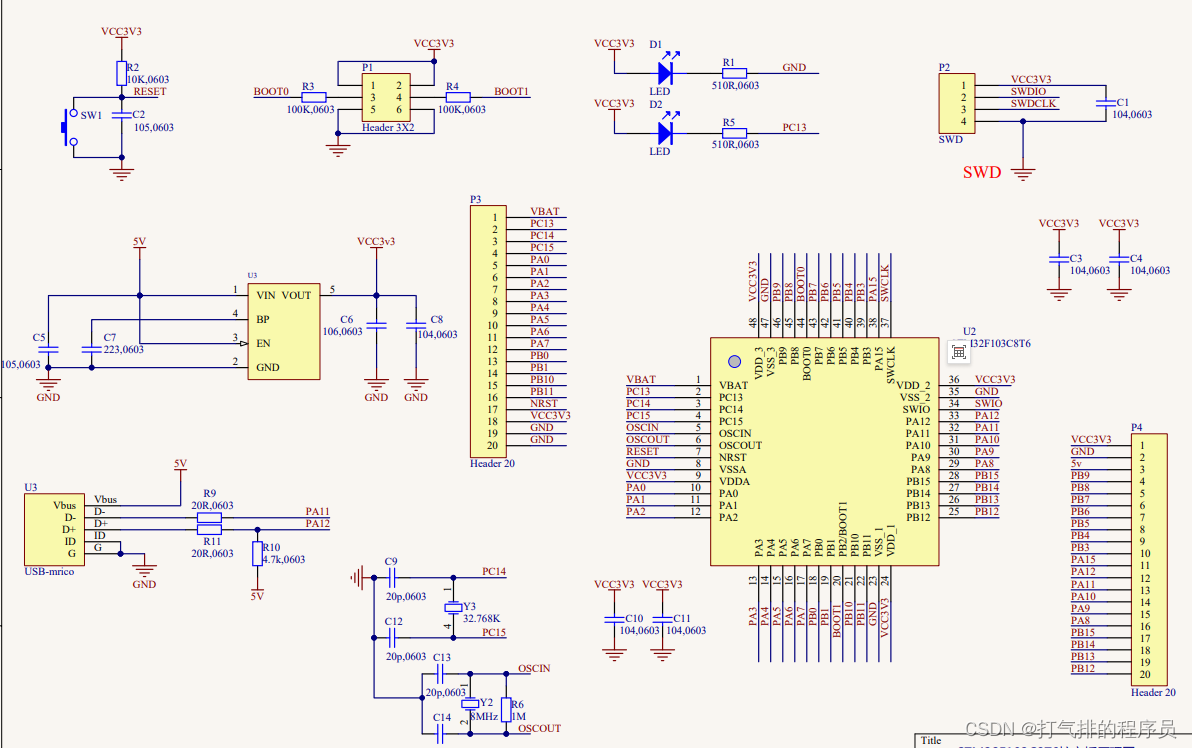Click the ground symbol under switch SW1
The height and width of the screenshot is (748, 1192).
pyautogui.click(x=121, y=174)
